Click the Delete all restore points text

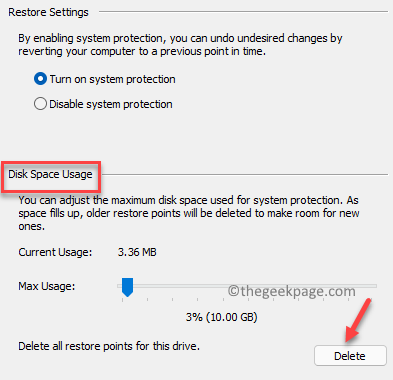click(x=109, y=346)
